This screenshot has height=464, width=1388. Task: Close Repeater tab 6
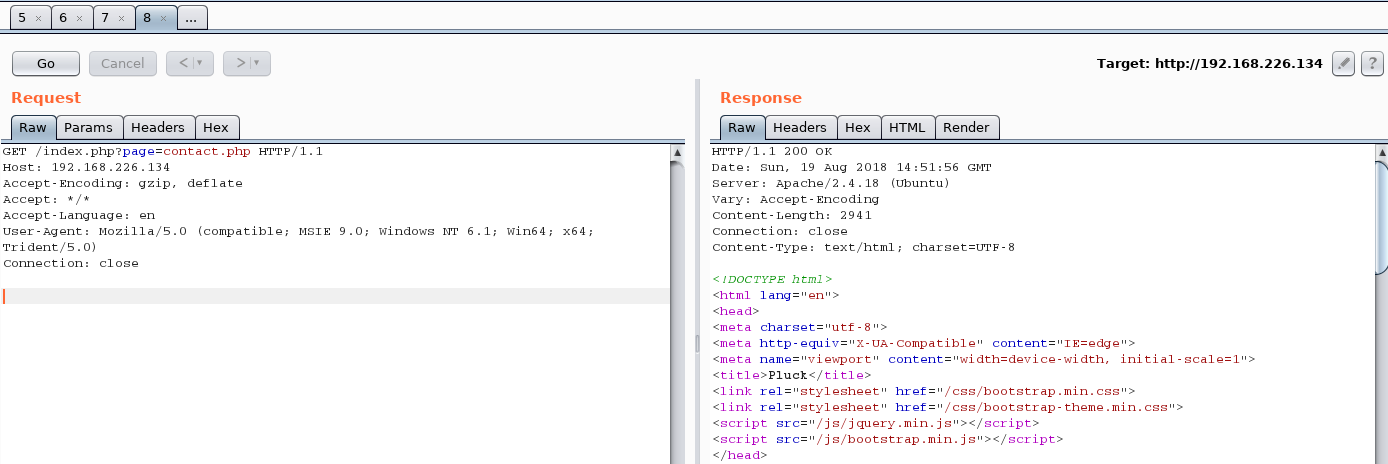(x=80, y=18)
